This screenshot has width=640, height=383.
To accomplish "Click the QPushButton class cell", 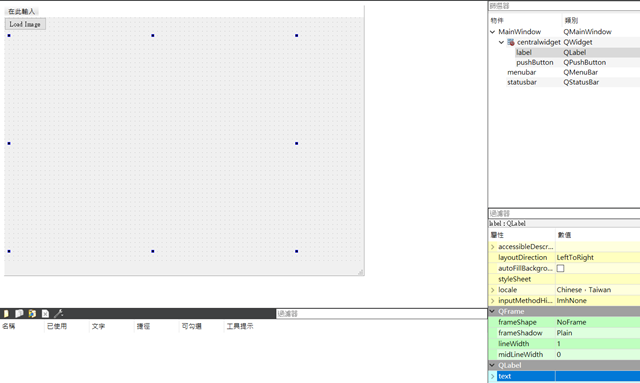I will click(584, 62).
